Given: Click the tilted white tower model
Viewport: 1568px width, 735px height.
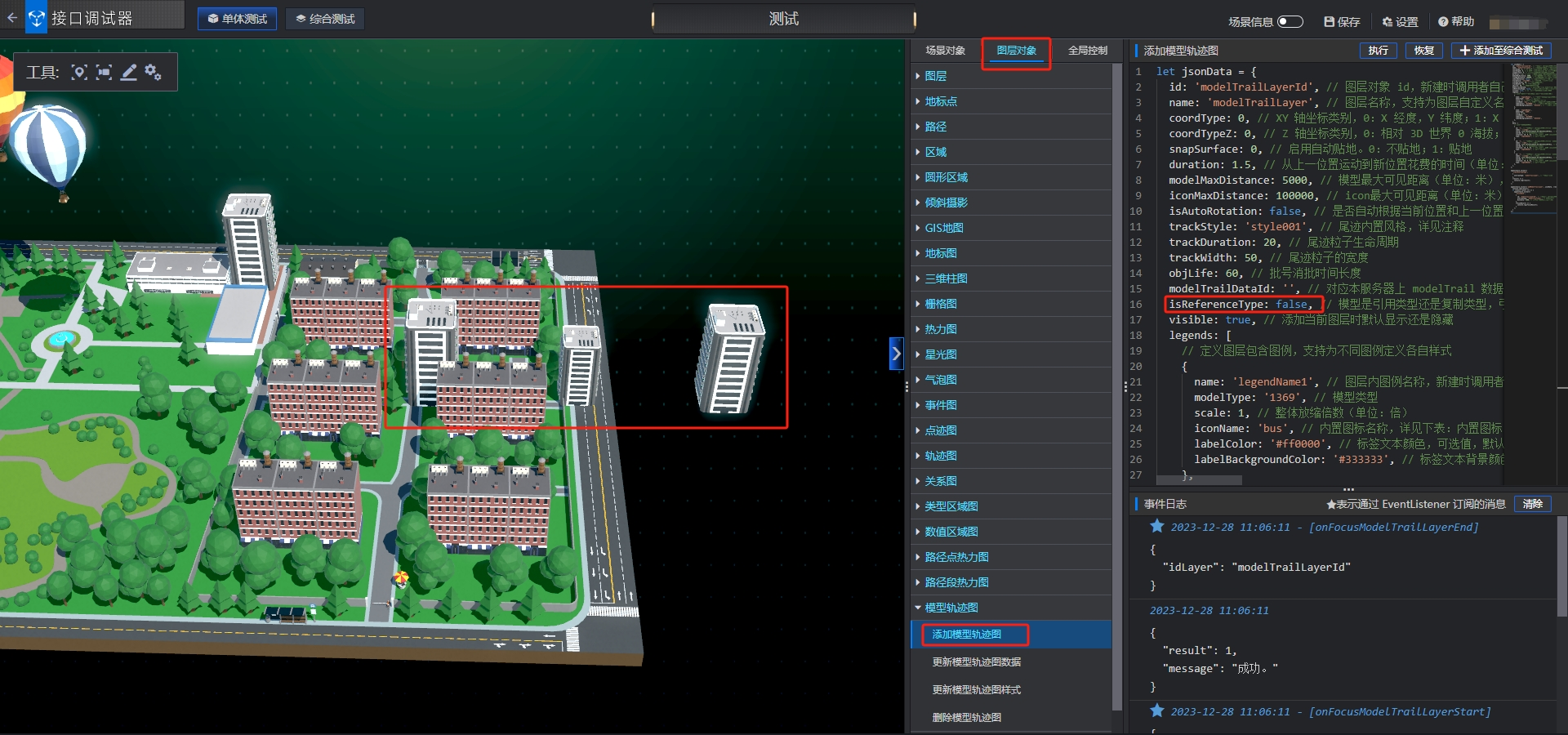Looking at the screenshot, I should click(x=731, y=358).
